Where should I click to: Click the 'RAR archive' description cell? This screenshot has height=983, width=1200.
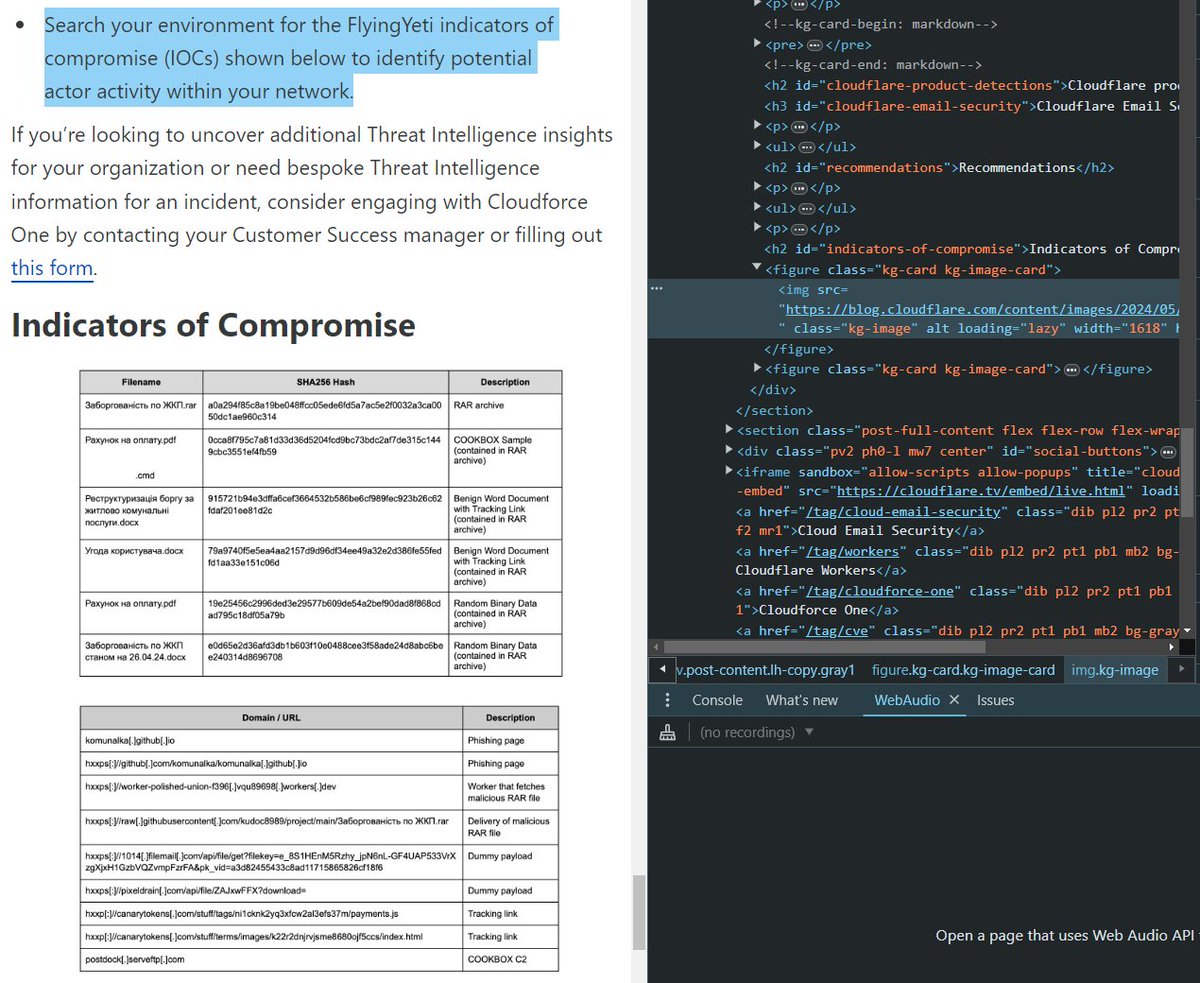pos(479,406)
